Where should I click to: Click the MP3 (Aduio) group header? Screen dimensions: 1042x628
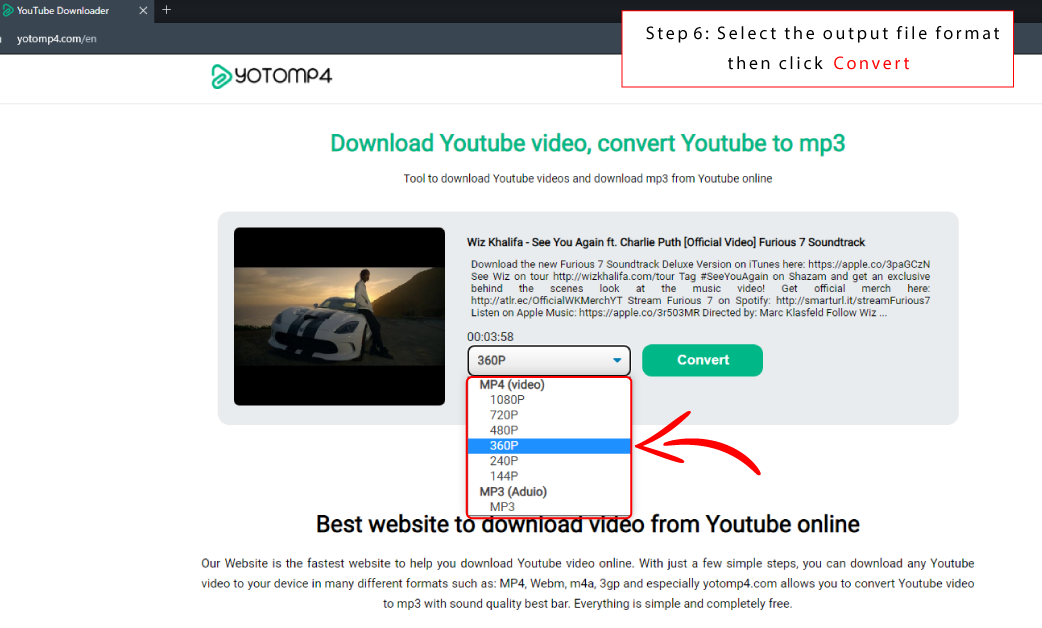coord(513,492)
